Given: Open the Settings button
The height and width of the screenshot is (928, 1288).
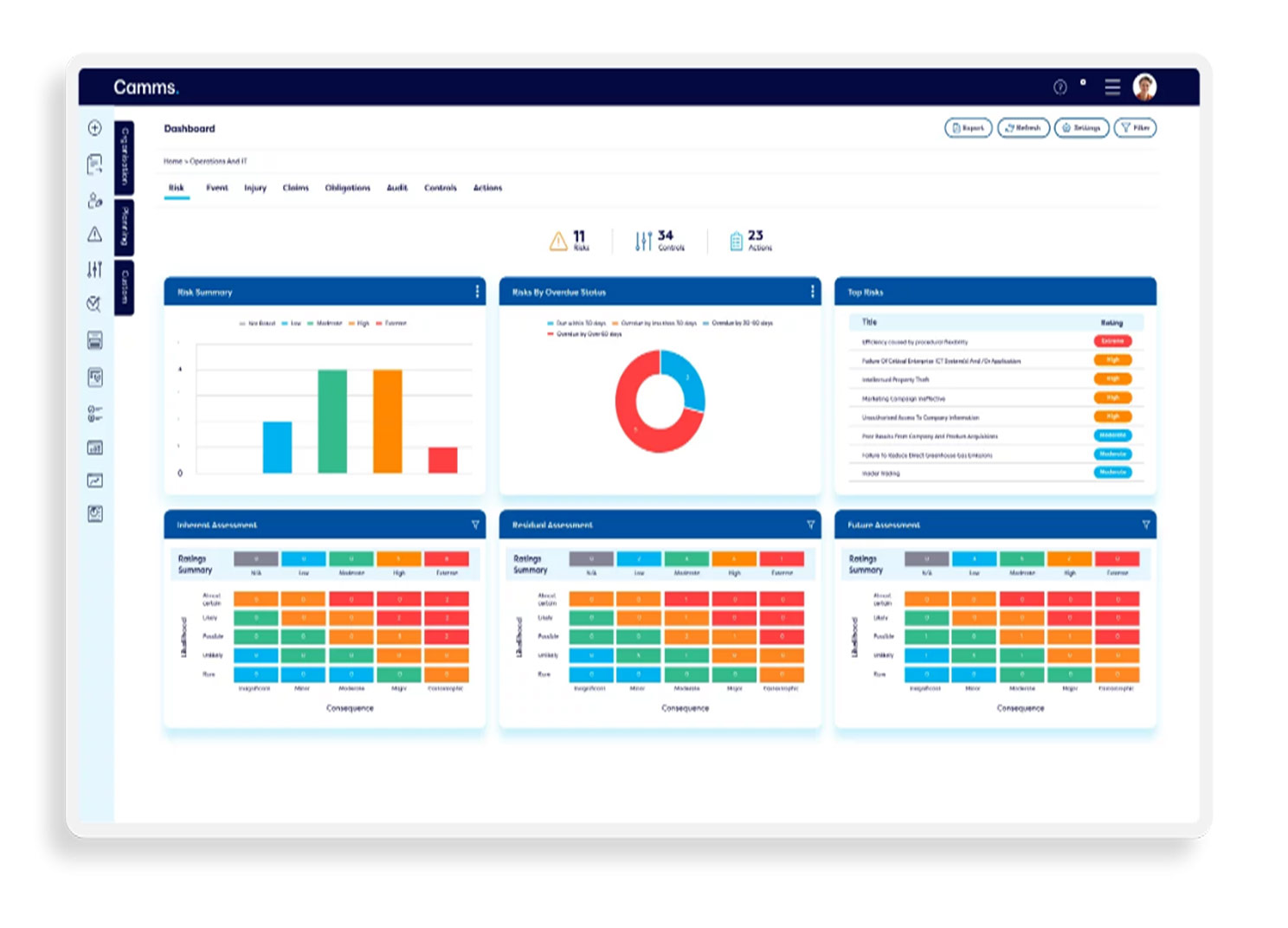Looking at the screenshot, I should 1081,128.
